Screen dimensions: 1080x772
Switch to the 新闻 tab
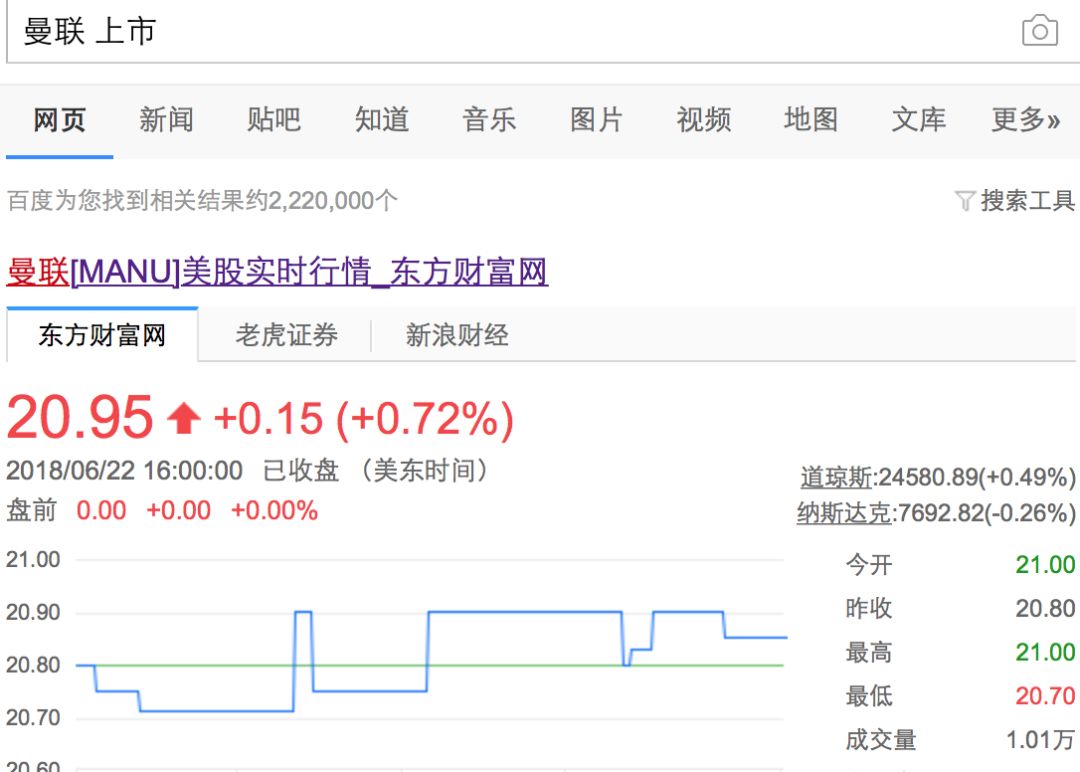(166, 120)
